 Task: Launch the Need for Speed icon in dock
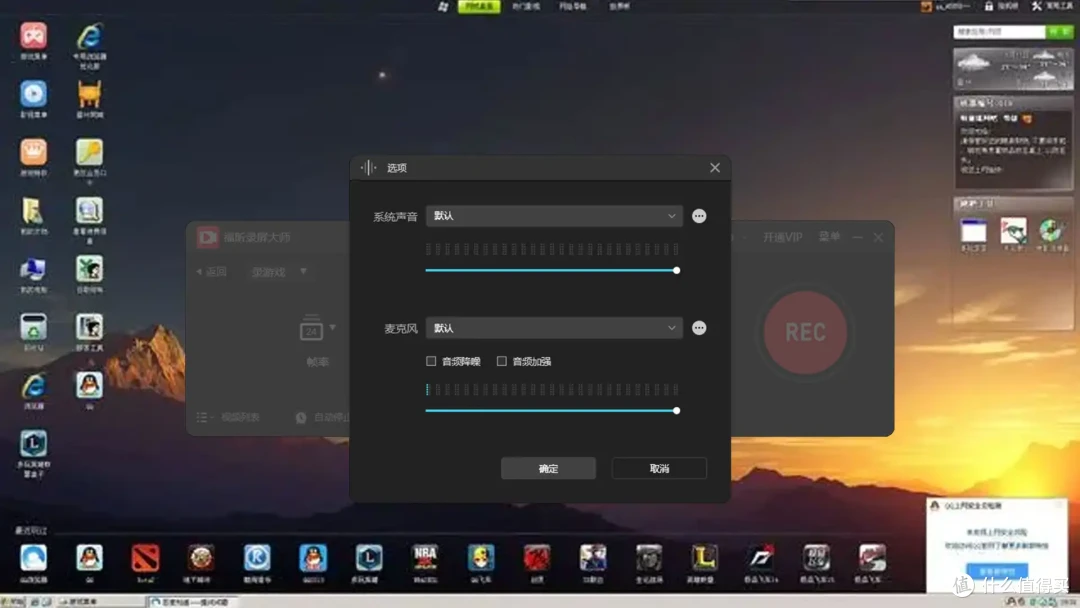coord(760,558)
